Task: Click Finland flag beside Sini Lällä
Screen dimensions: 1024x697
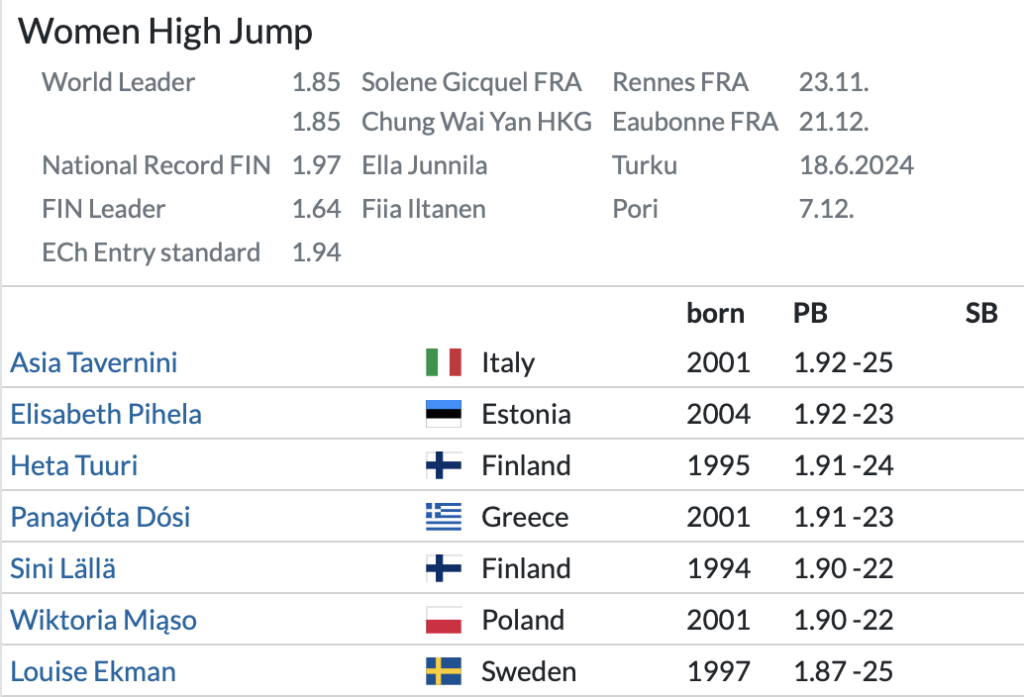Action: click(443, 568)
